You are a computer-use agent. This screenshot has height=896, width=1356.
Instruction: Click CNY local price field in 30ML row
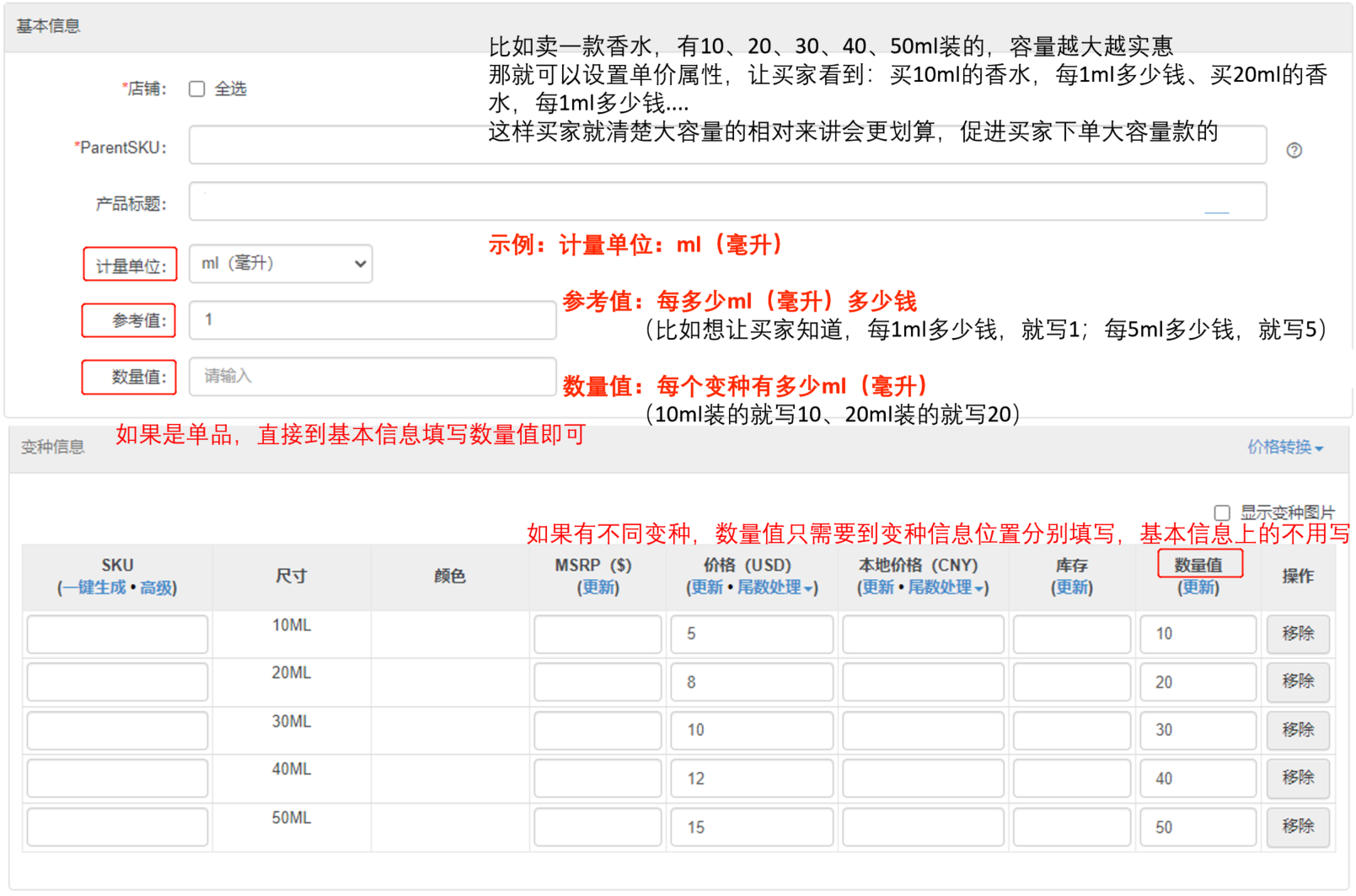(923, 730)
